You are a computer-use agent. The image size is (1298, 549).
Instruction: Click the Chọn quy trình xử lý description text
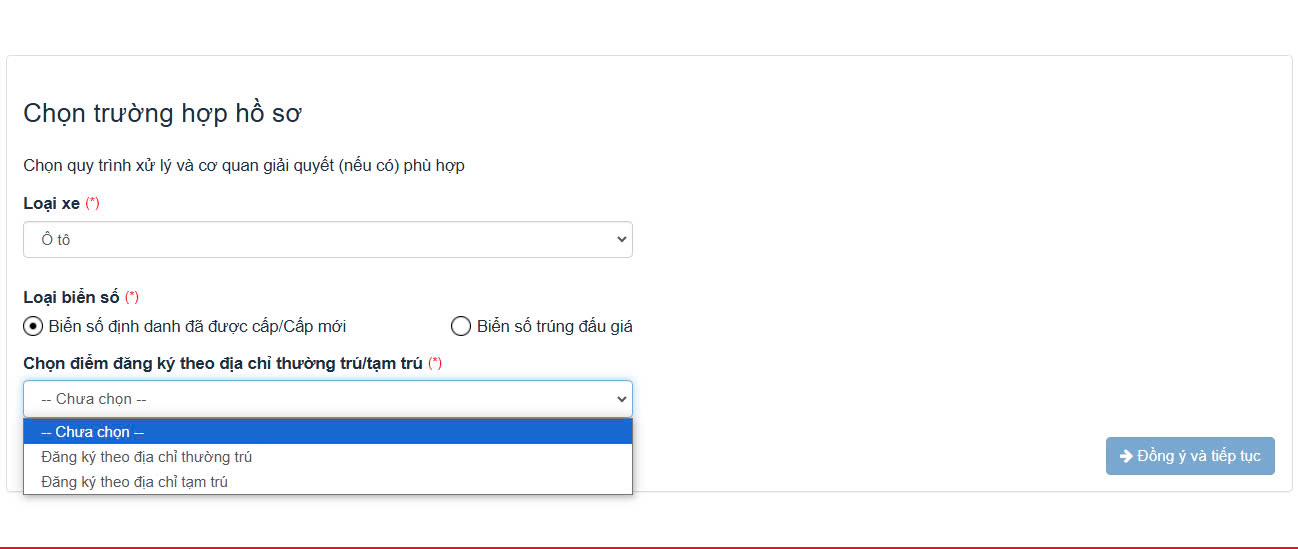tap(244, 165)
